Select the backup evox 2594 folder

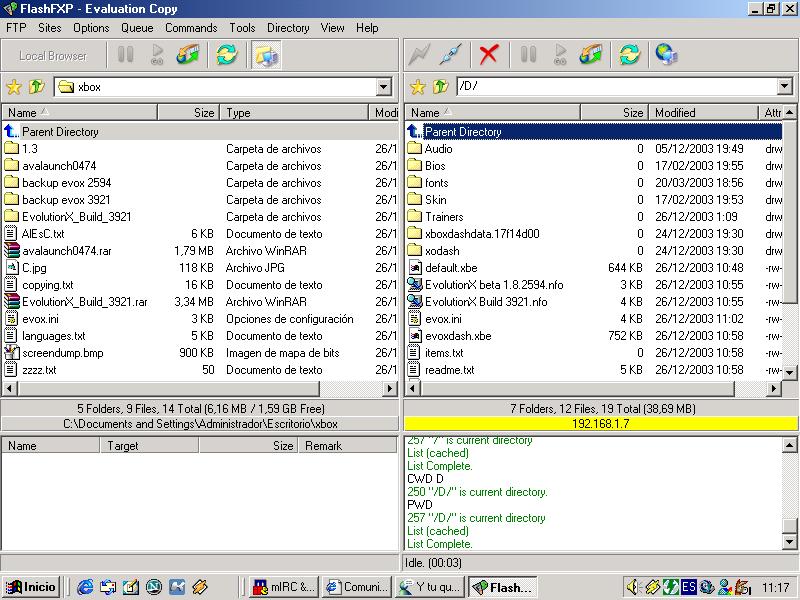(66, 183)
